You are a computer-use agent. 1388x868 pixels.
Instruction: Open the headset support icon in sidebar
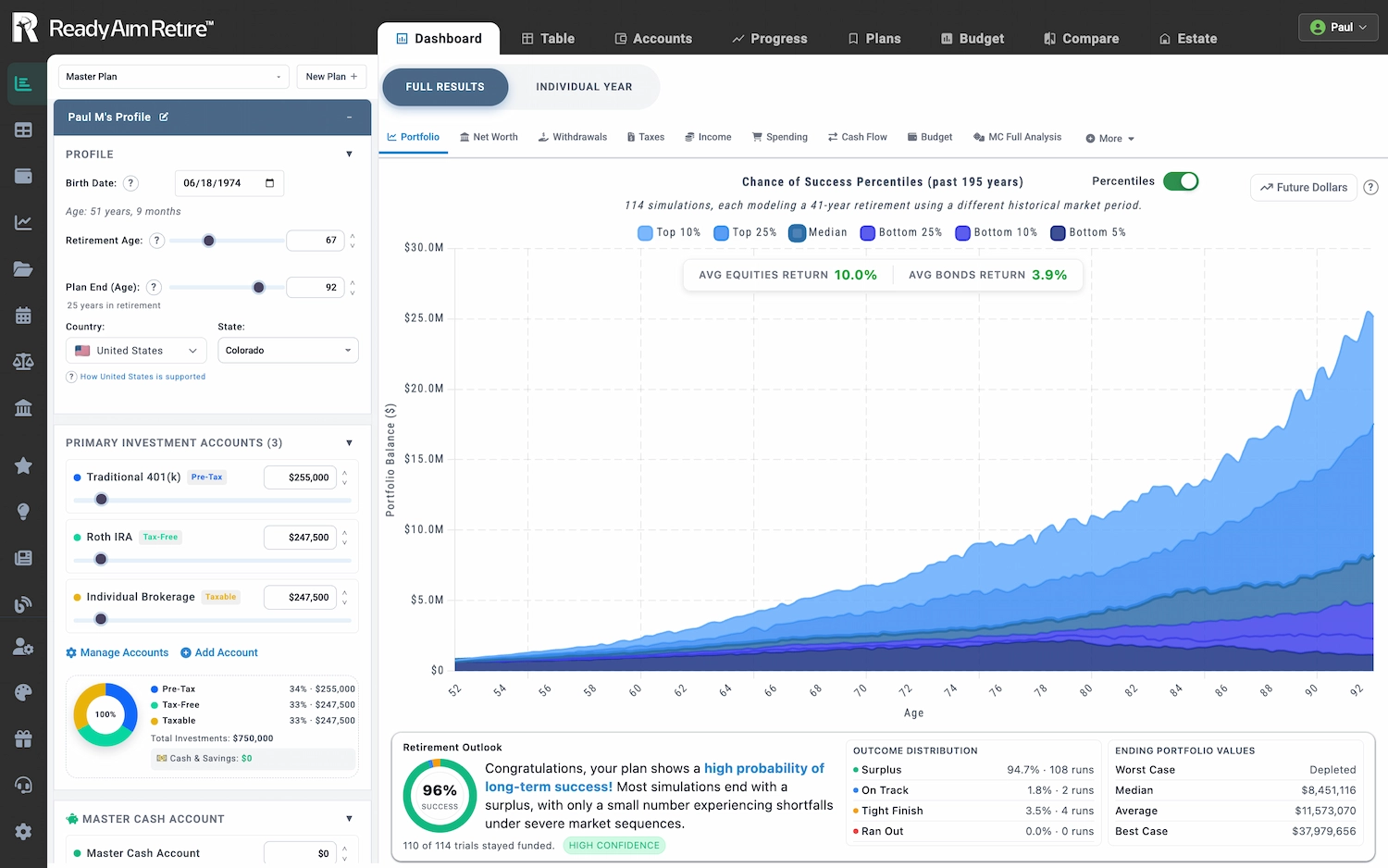tap(23, 785)
